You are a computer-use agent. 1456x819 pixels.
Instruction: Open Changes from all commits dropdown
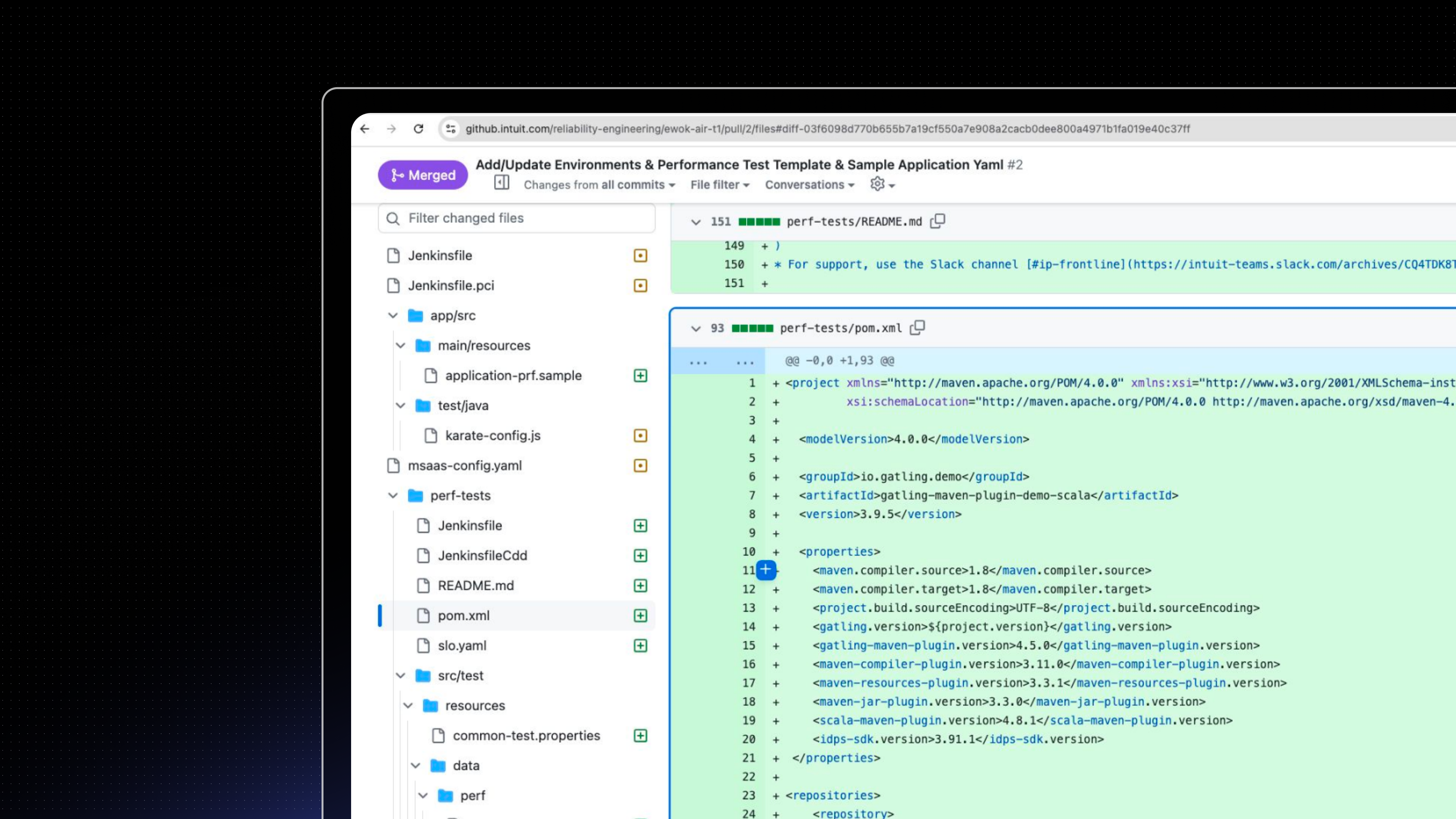click(x=599, y=185)
